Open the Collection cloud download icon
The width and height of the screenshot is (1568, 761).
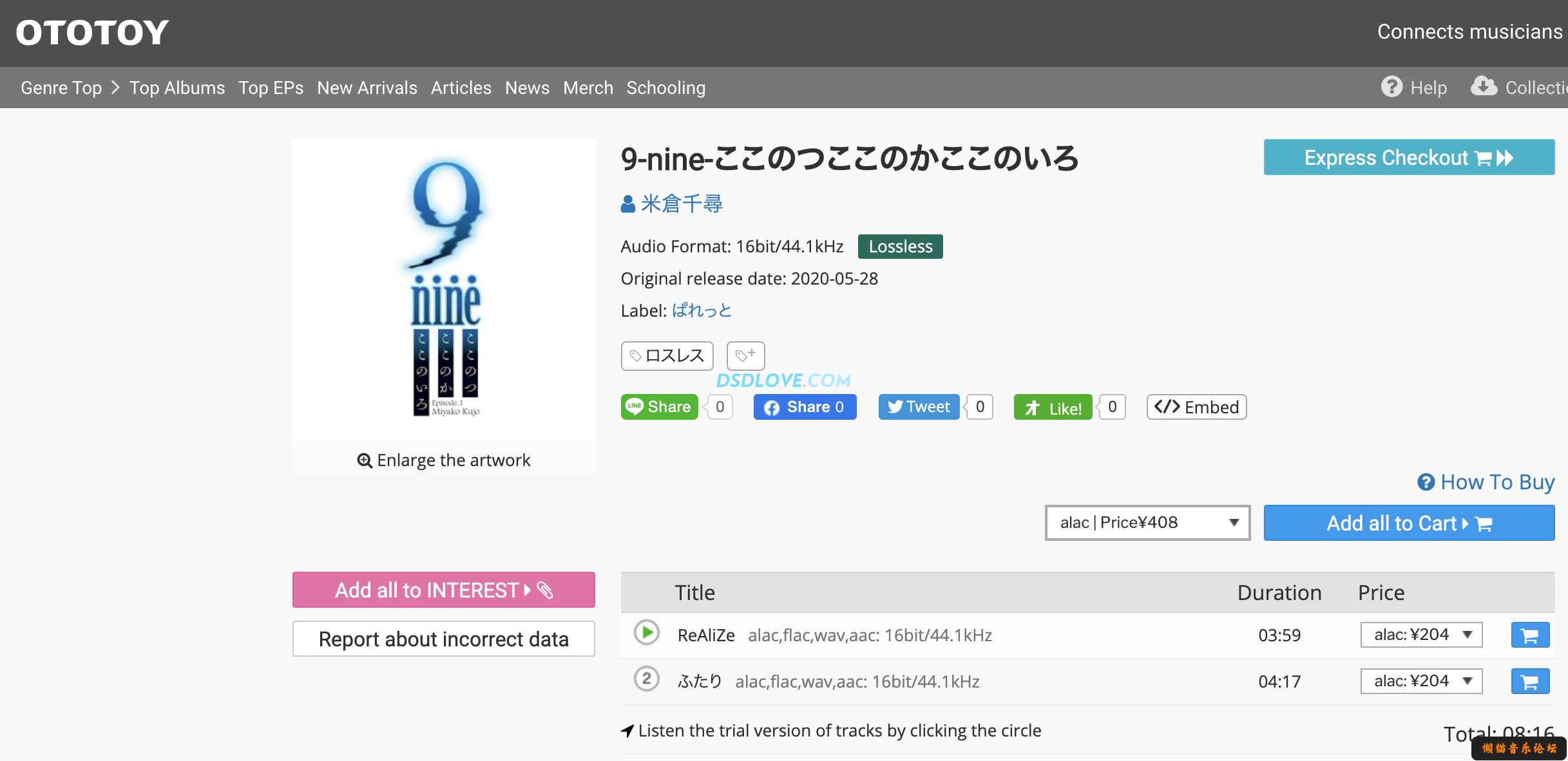click(x=1484, y=86)
